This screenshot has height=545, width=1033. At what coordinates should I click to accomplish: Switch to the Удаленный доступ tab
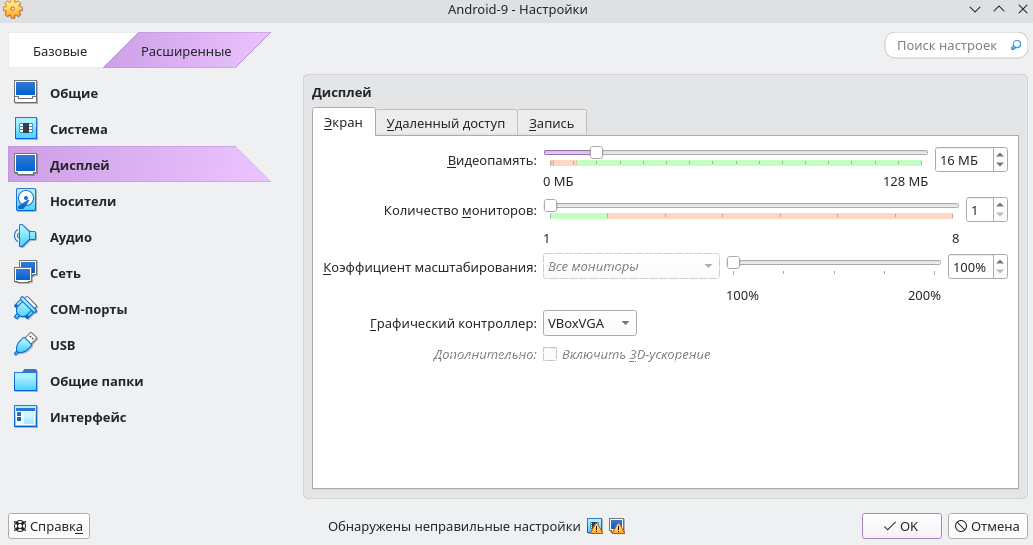446,123
